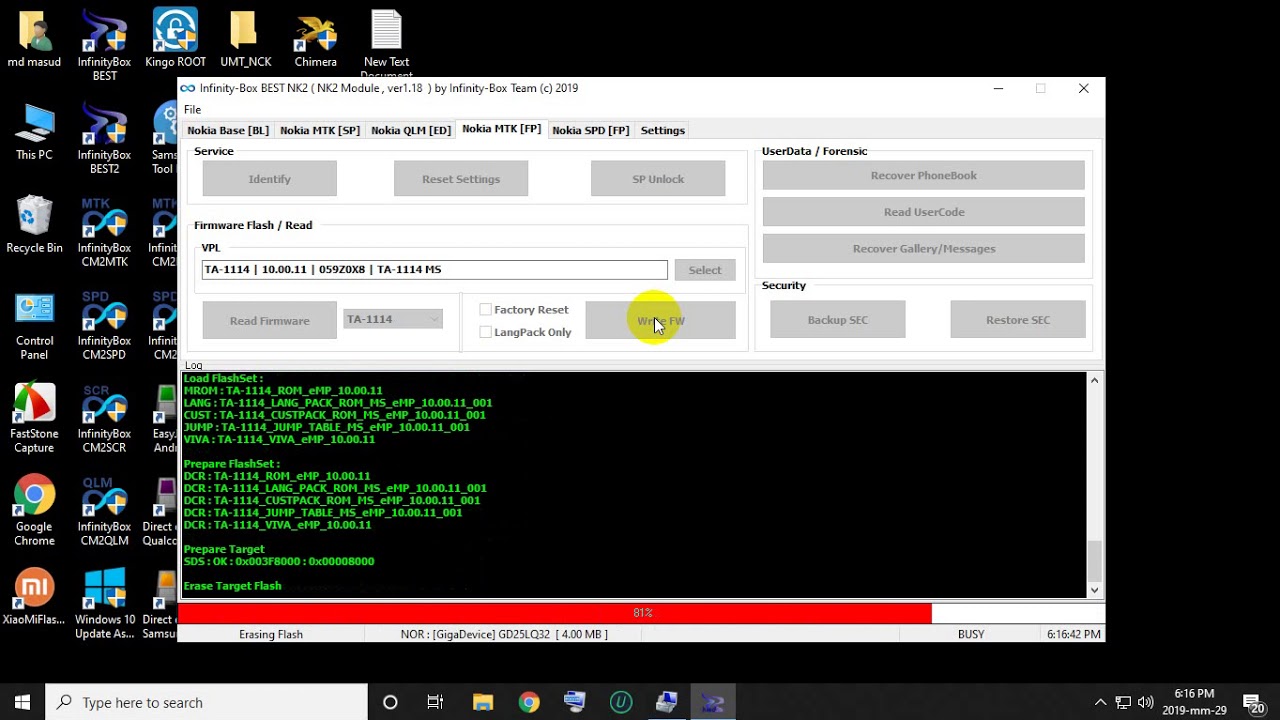Click the Write FW button
Image resolution: width=1280 pixels, height=720 pixels.
[x=660, y=321]
